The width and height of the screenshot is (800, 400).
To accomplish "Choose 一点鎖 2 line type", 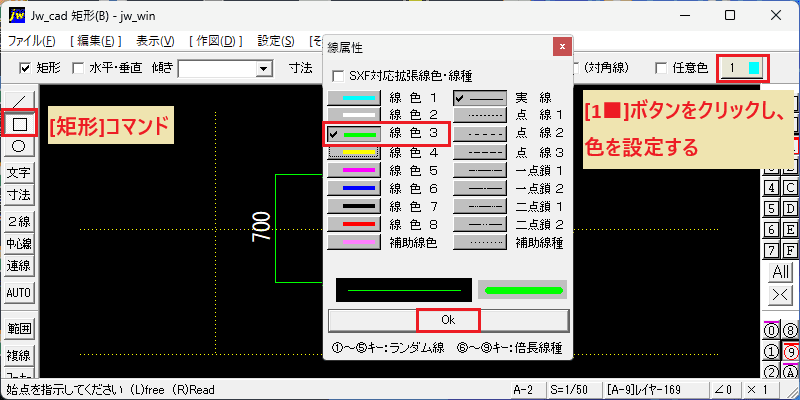I will coord(480,188).
